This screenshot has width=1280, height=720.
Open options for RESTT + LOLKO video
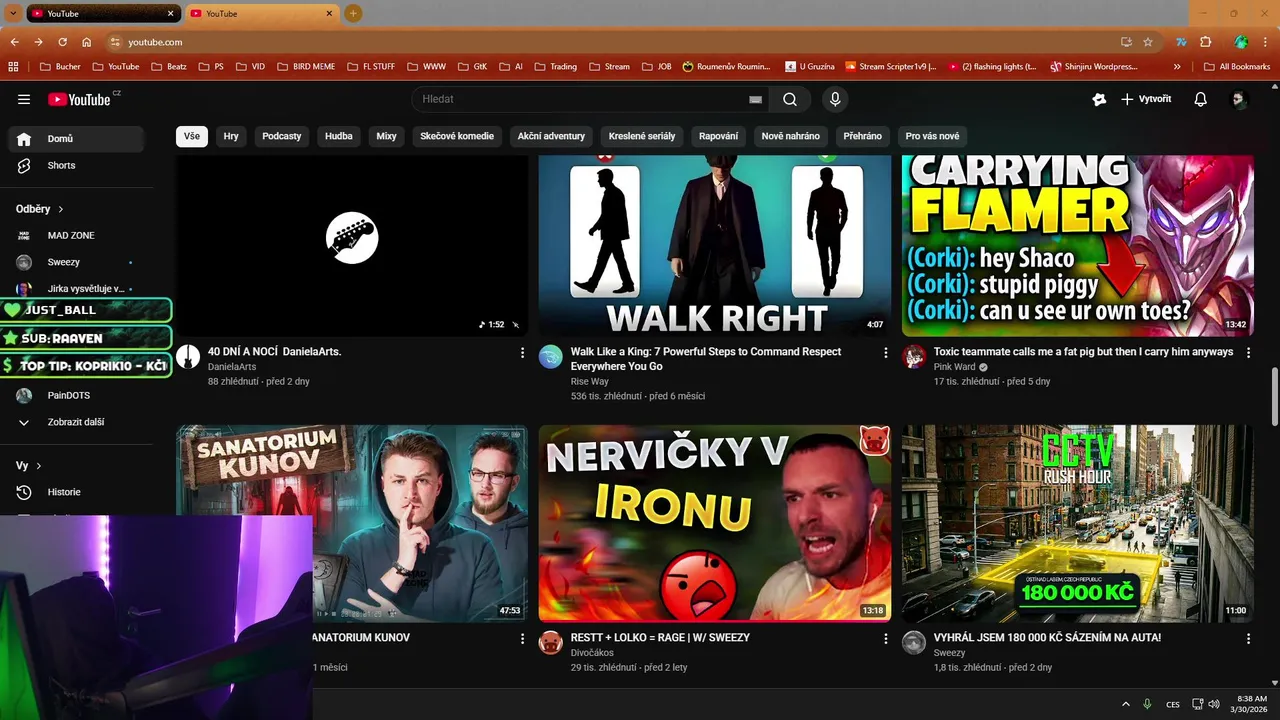[885, 639]
